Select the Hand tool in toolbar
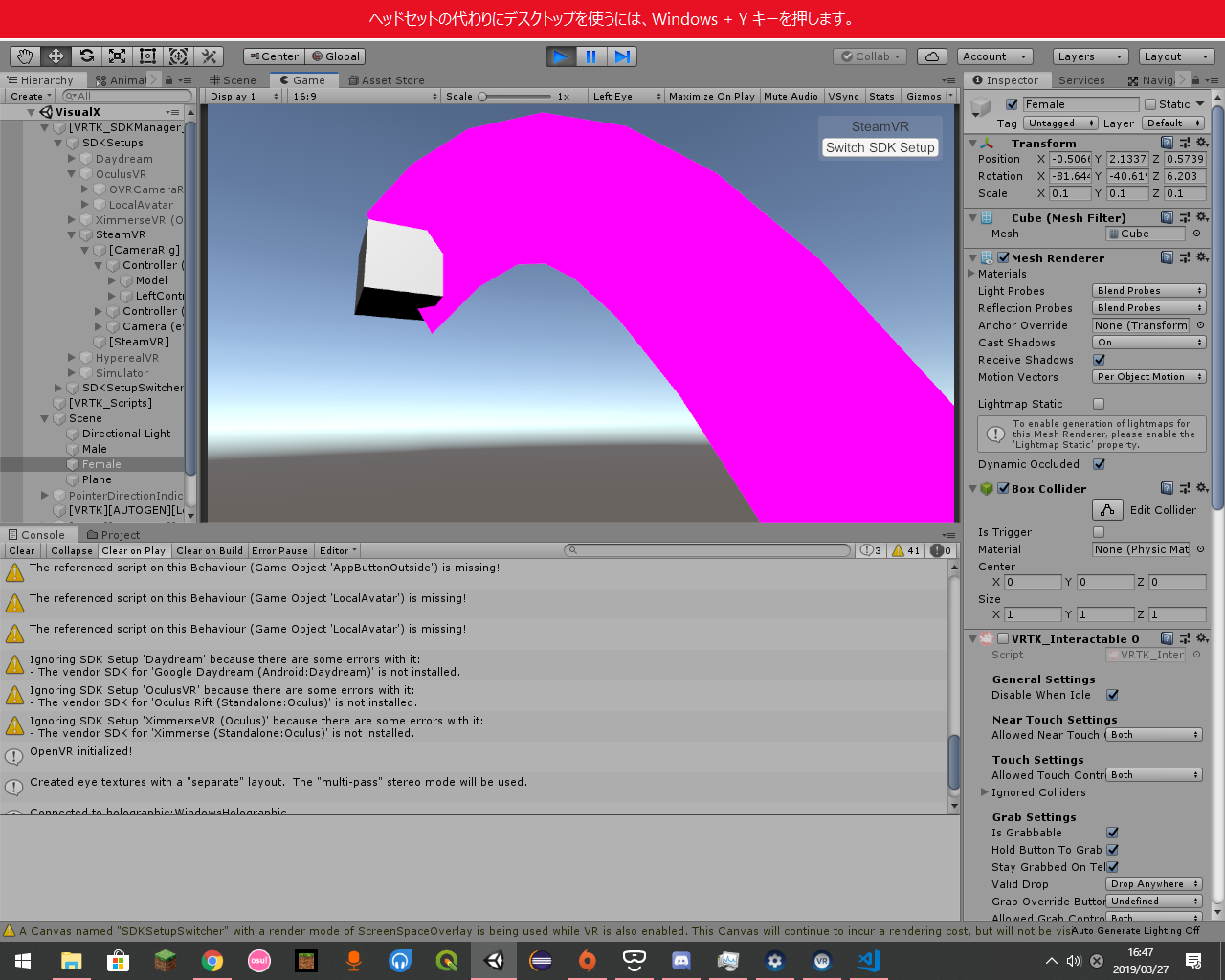Viewport: 1225px width, 980px height. (25, 56)
